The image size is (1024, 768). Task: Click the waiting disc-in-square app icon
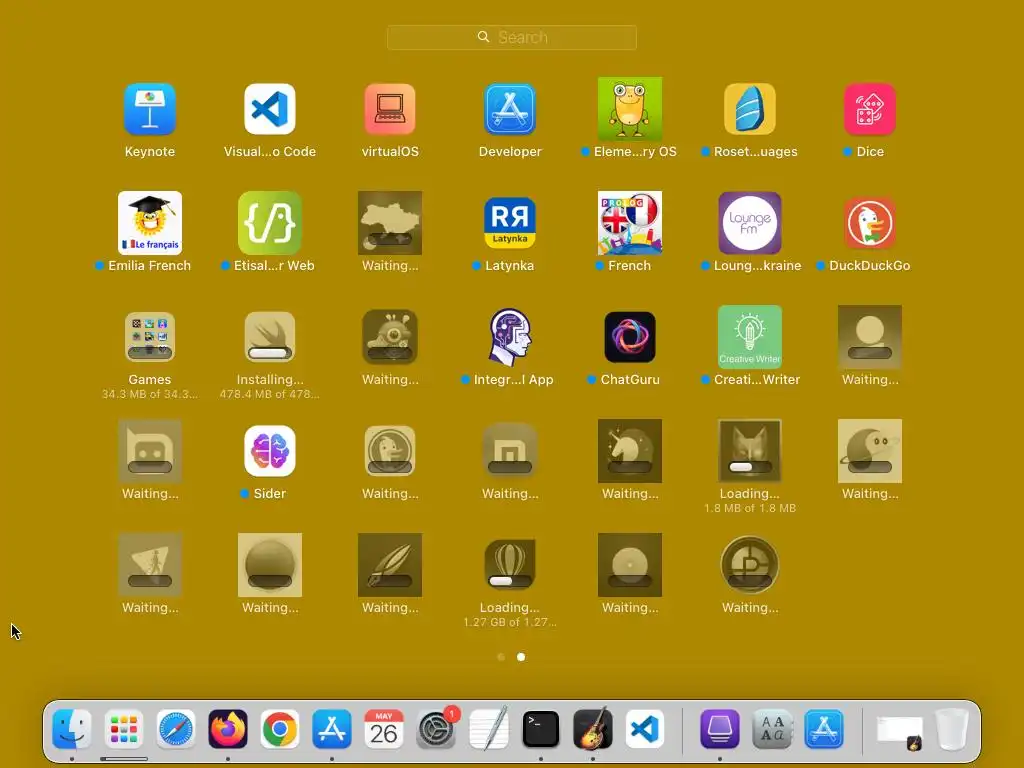[630, 565]
